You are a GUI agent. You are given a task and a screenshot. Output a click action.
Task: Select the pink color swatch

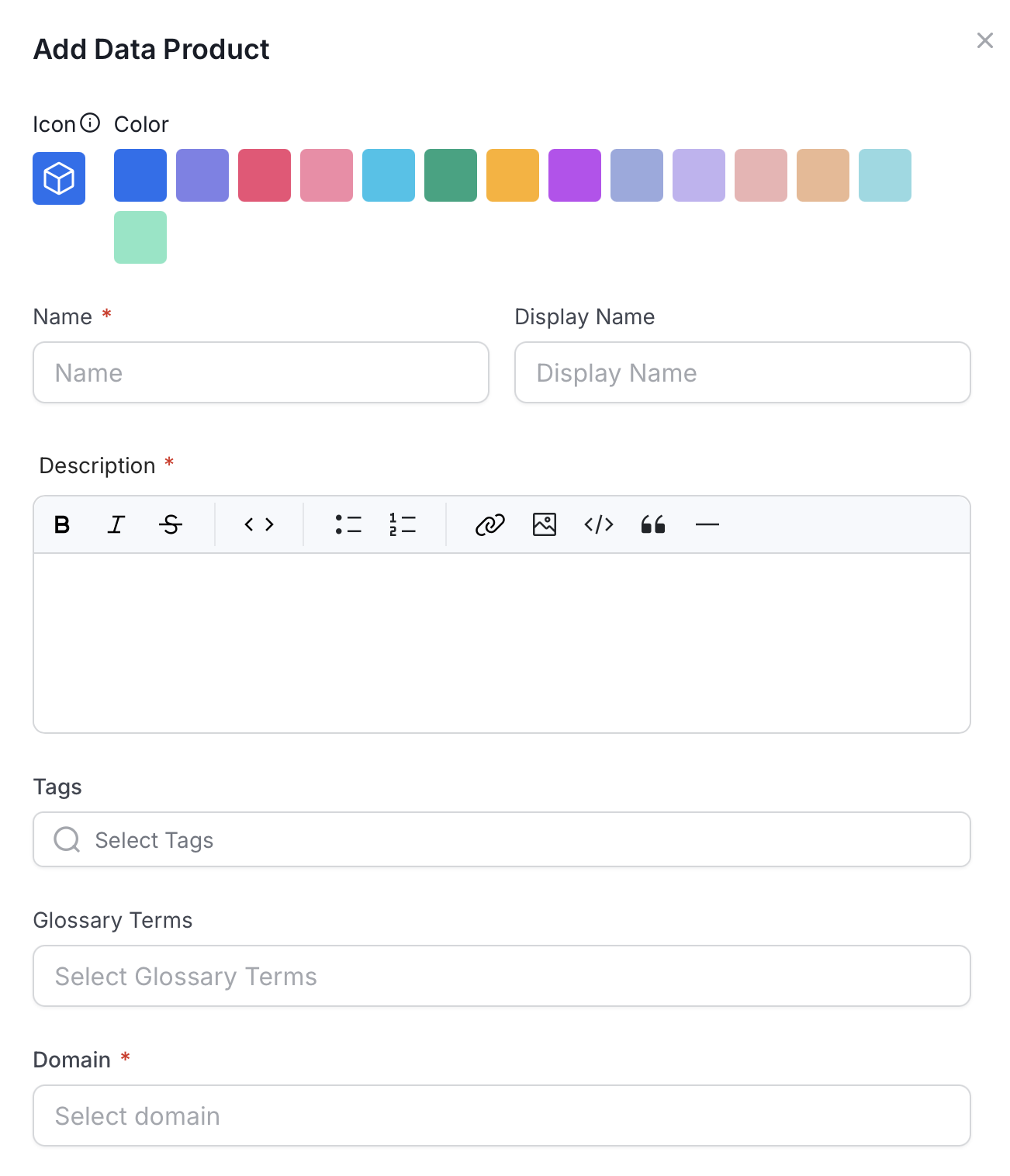click(x=327, y=175)
